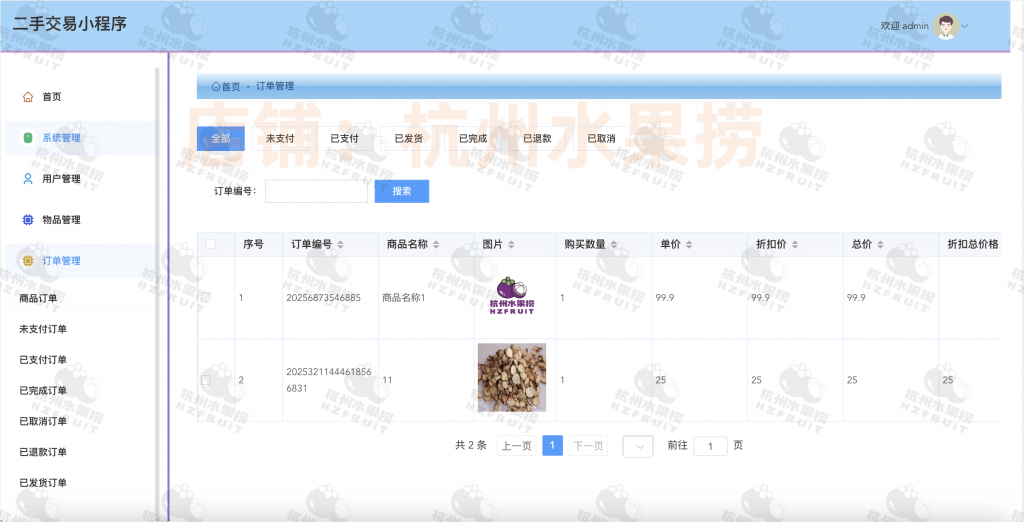This screenshot has height=522, width=1024.
Task: Expand 用户管理 sidebar menu
Action: click(x=82, y=179)
